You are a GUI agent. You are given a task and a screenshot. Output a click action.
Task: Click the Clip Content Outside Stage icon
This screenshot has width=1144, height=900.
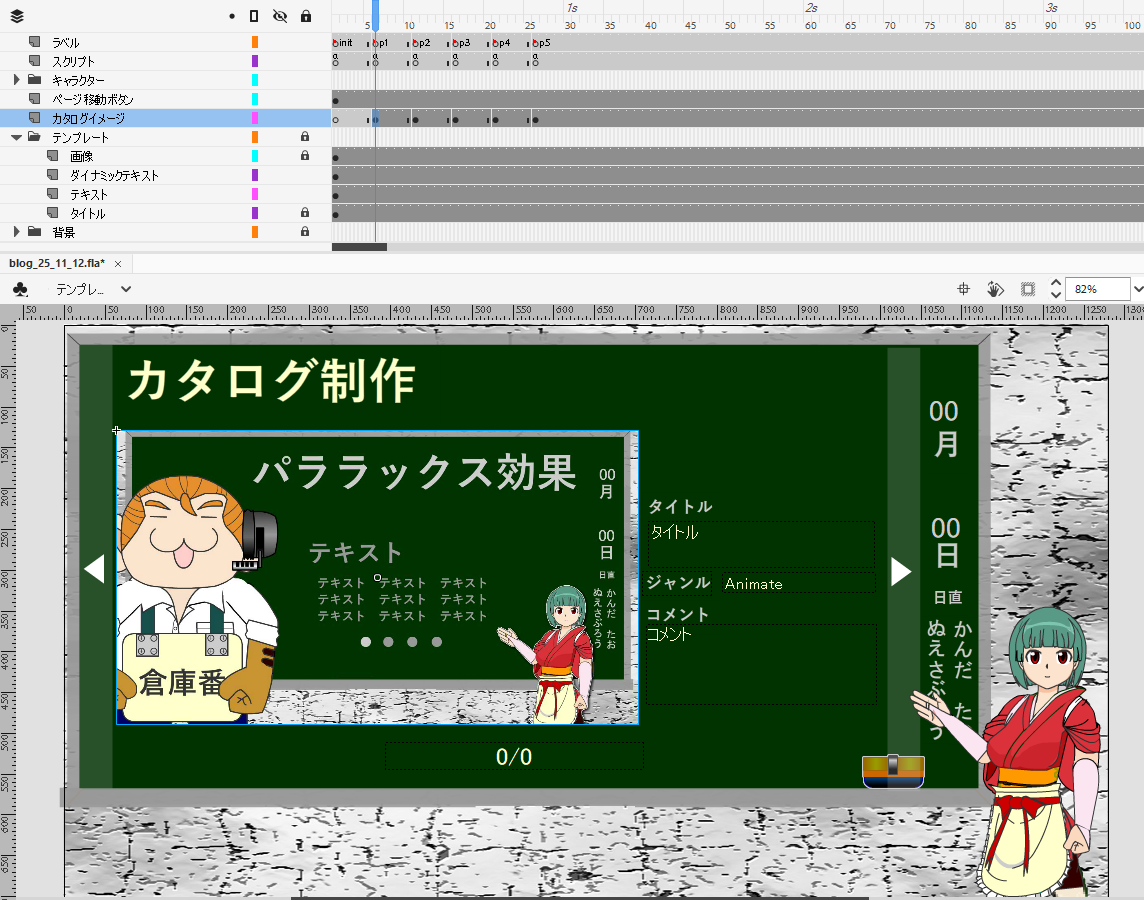pyautogui.click(x=1026, y=289)
